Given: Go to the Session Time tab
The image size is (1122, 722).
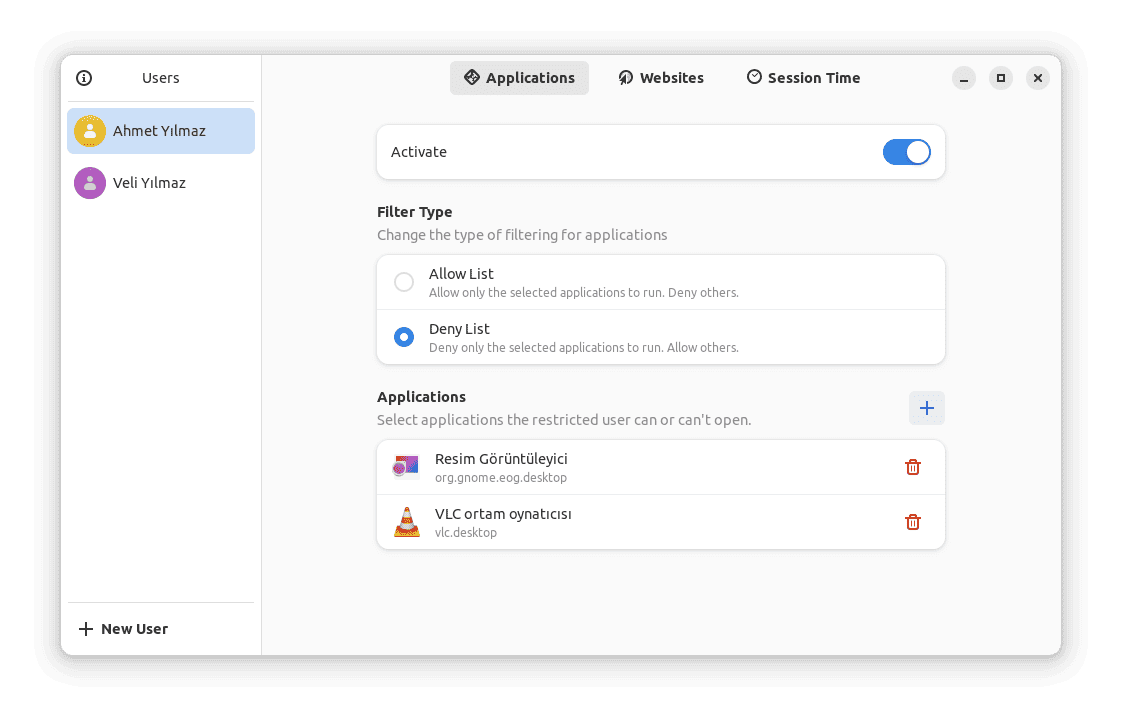Looking at the screenshot, I should (804, 78).
